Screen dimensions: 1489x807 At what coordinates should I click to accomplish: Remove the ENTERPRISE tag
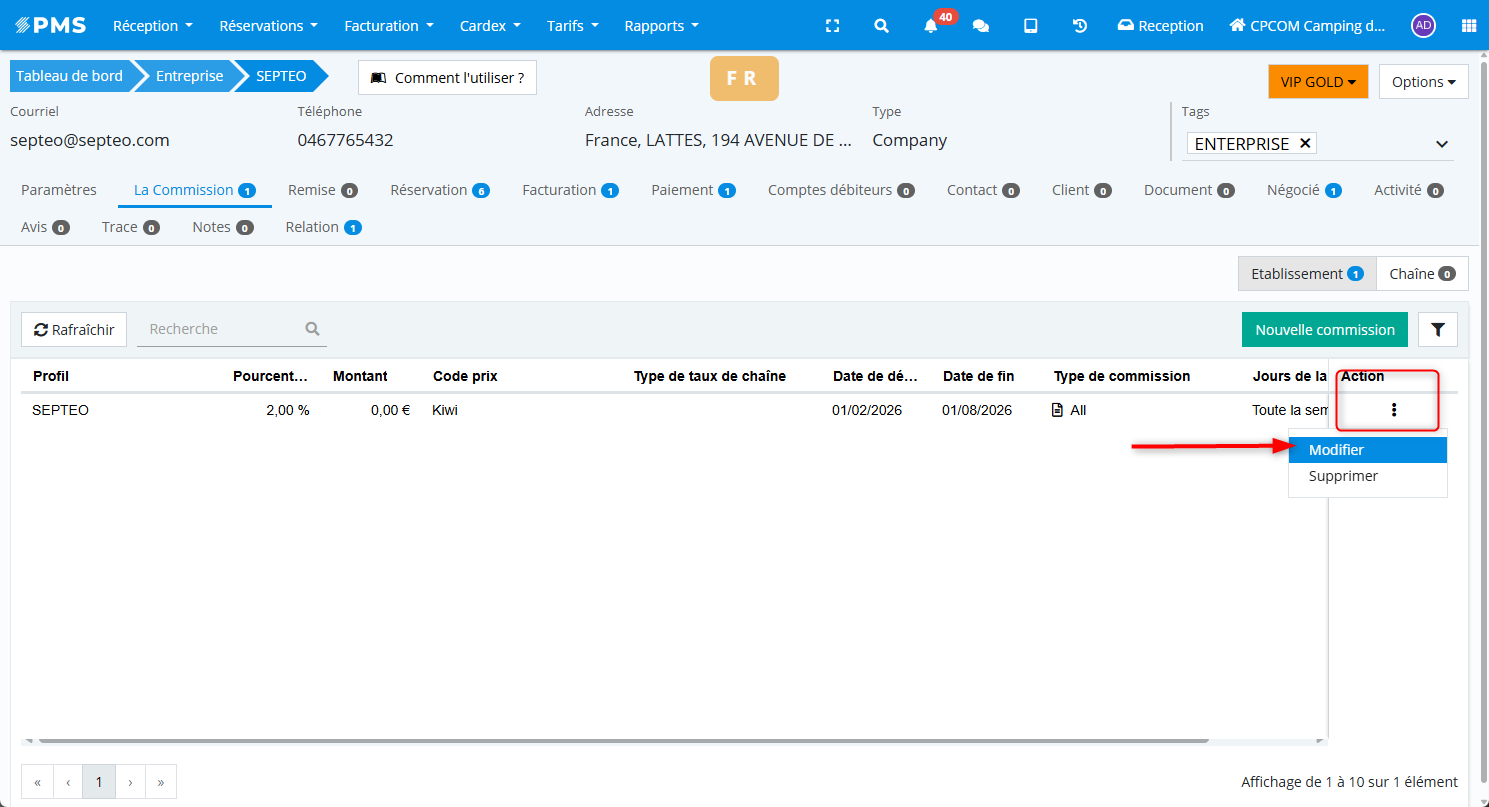pos(1305,143)
